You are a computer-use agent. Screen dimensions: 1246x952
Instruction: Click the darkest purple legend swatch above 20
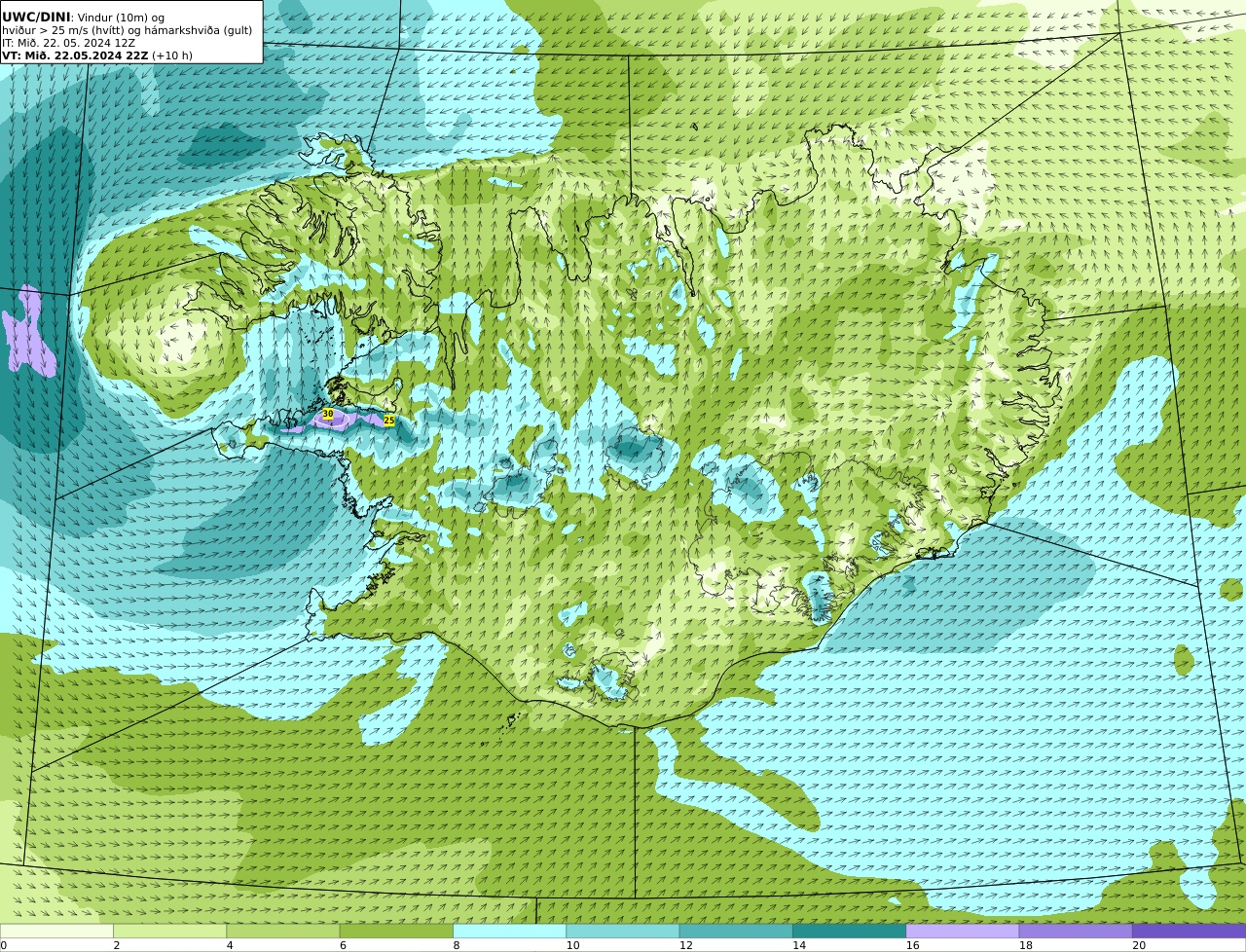[1189, 931]
